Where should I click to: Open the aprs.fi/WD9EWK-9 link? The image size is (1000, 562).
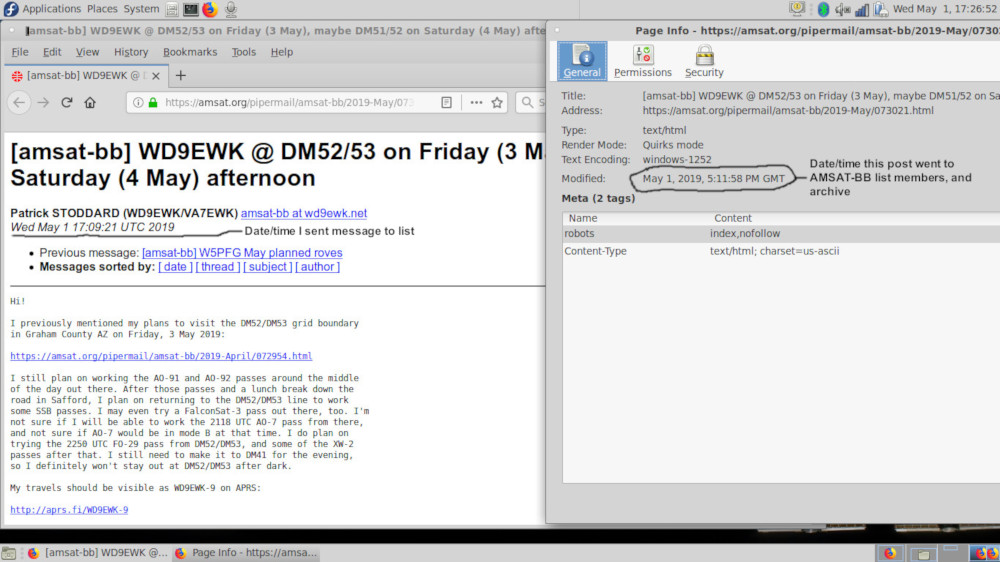[69, 510]
